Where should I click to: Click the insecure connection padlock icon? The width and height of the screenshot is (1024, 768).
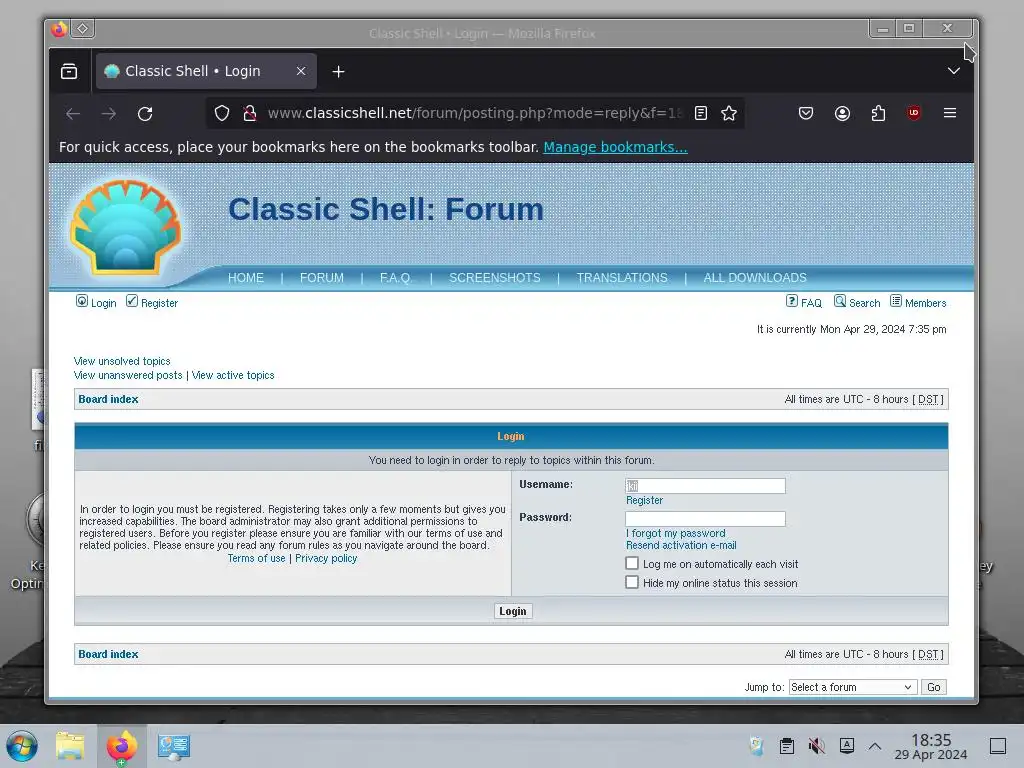tap(249, 114)
